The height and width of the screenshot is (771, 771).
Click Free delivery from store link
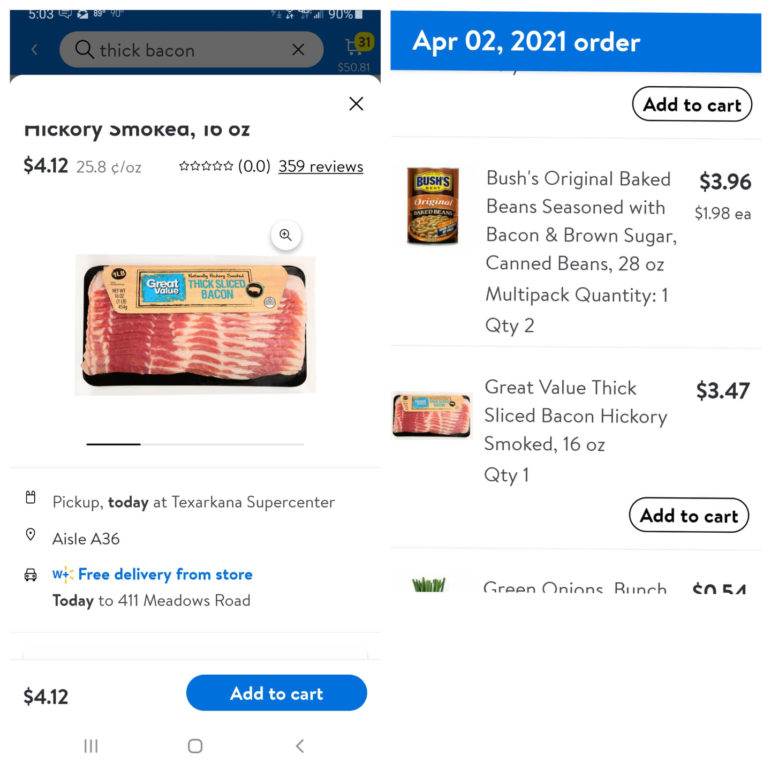pos(164,574)
